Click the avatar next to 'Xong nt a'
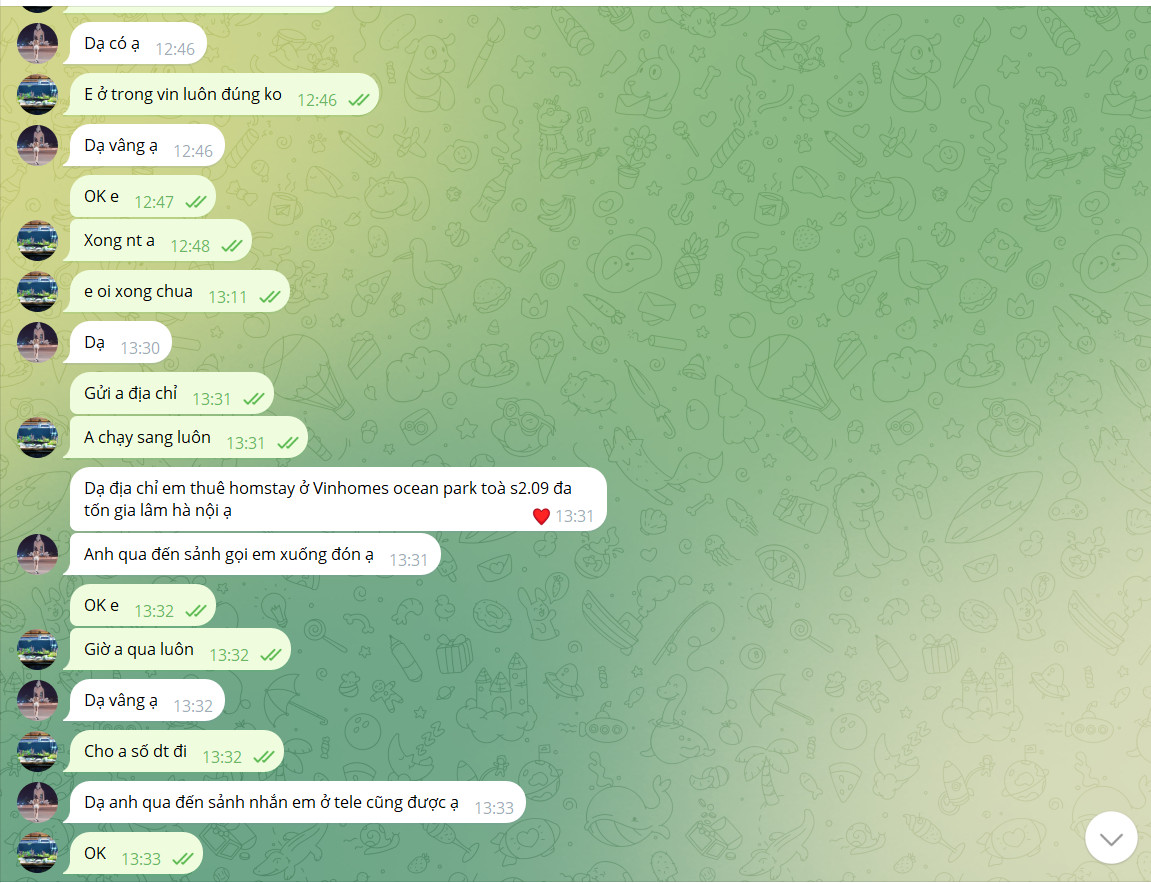 37,241
